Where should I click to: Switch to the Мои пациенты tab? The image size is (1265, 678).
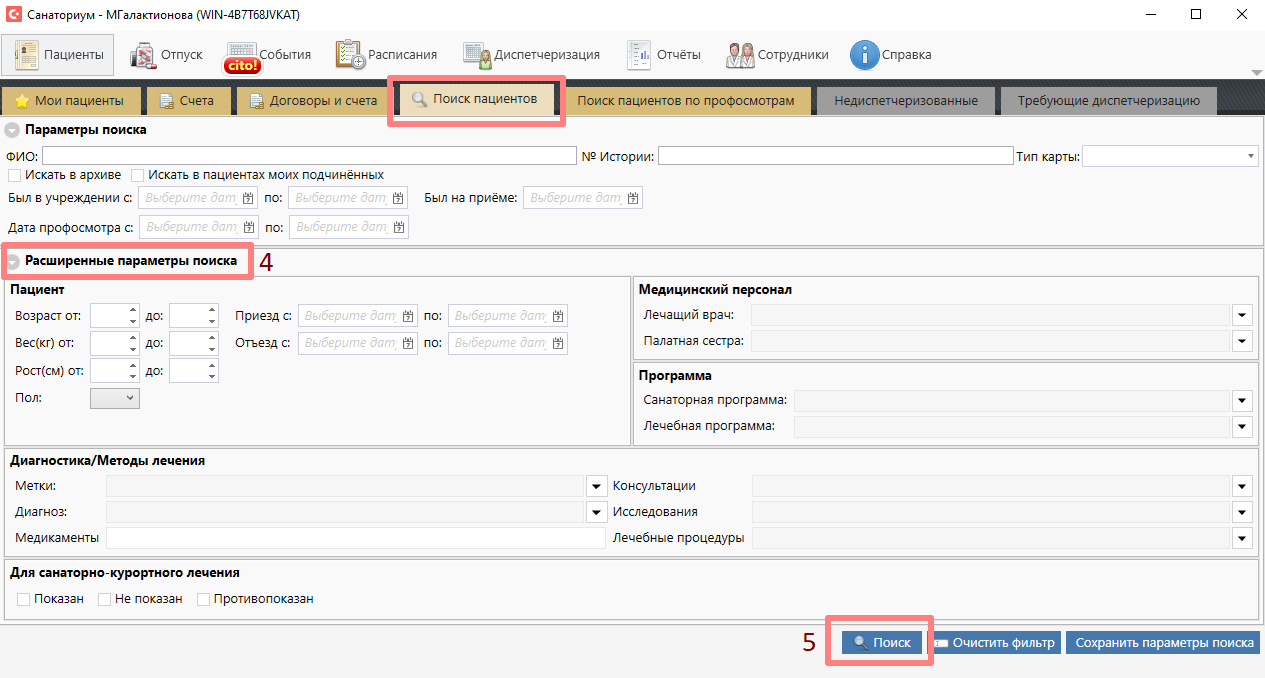point(70,101)
